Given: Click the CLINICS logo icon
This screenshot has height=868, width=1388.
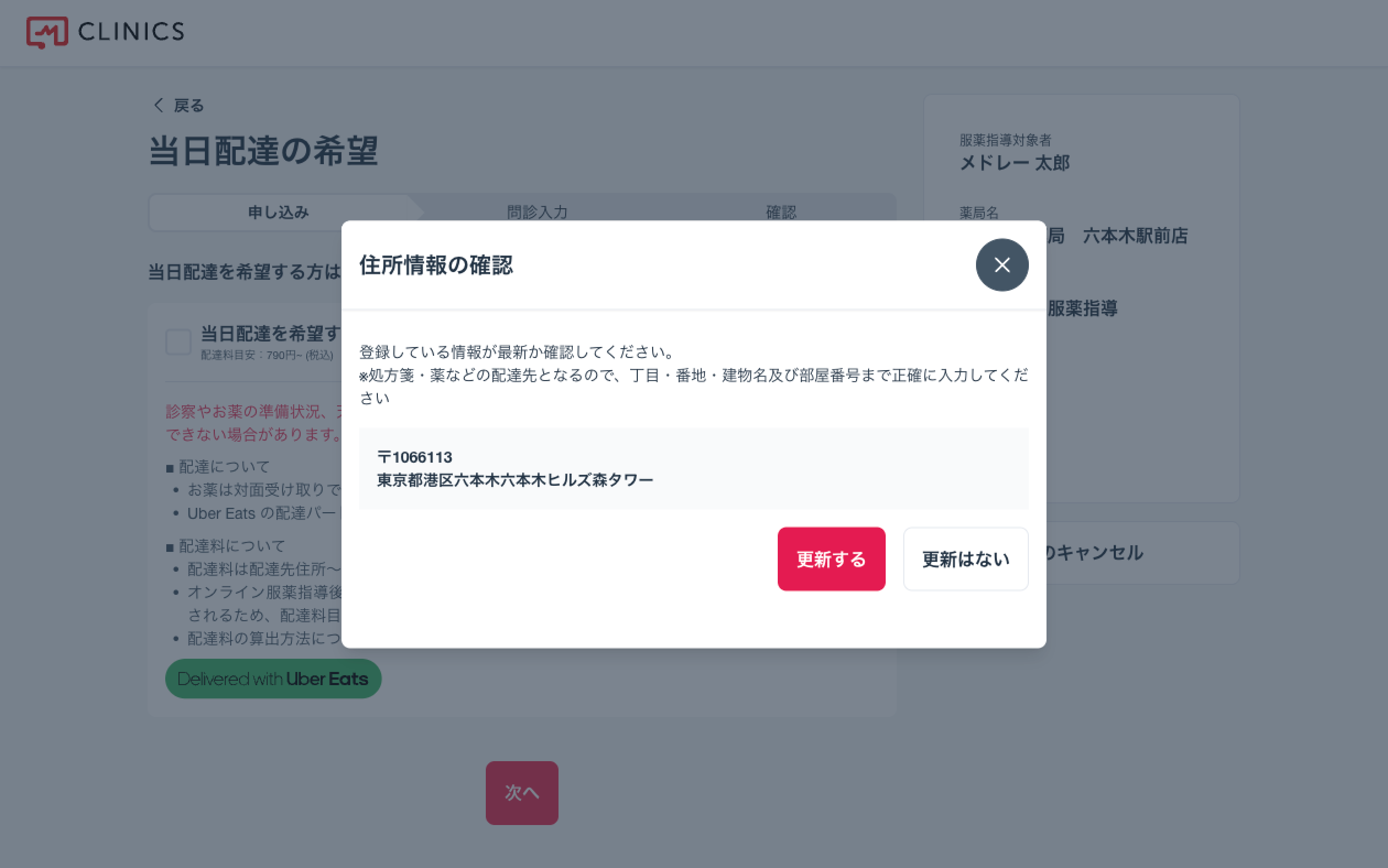Looking at the screenshot, I should coord(47,32).
